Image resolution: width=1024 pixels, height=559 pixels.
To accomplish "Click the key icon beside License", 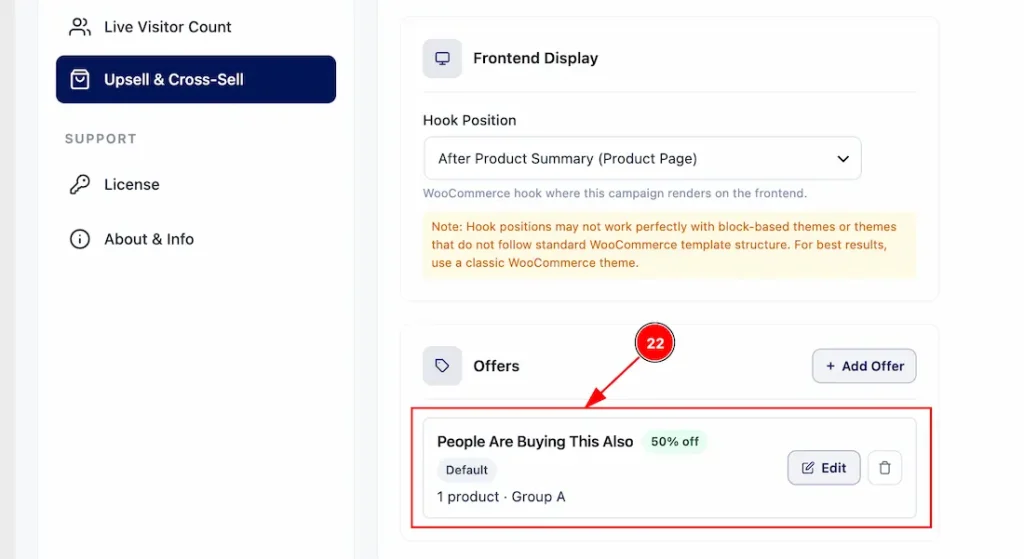I will [x=80, y=184].
